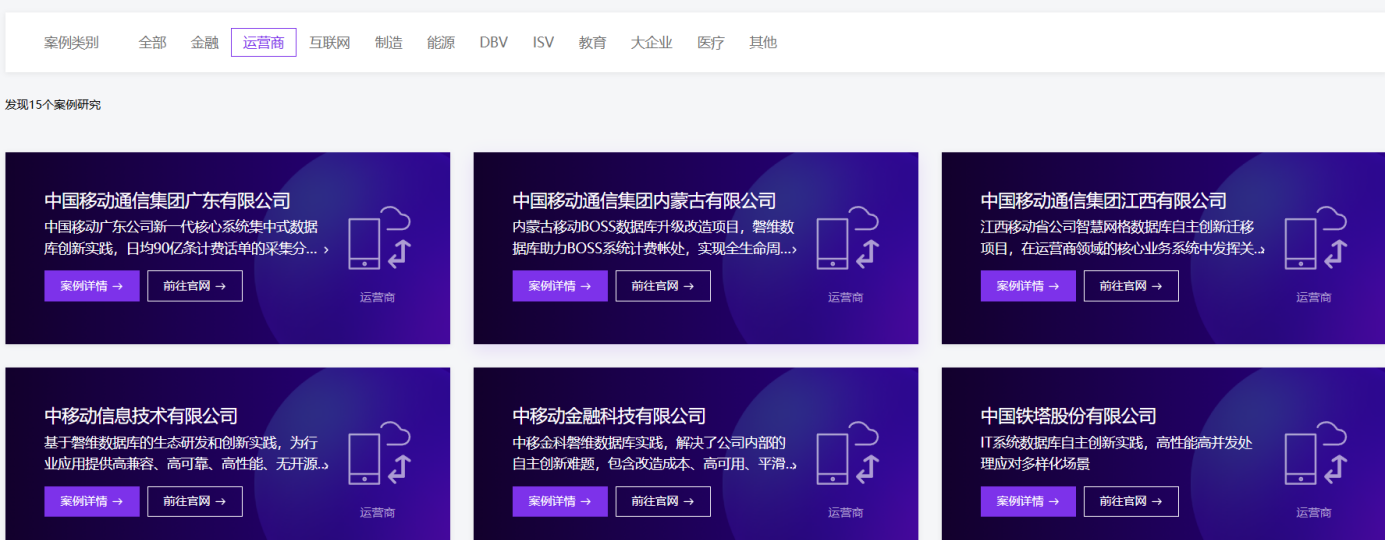
Task: Open 案例详情 for 中国移动通信集团江西有限公司
Action: click(x=1028, y=286)
